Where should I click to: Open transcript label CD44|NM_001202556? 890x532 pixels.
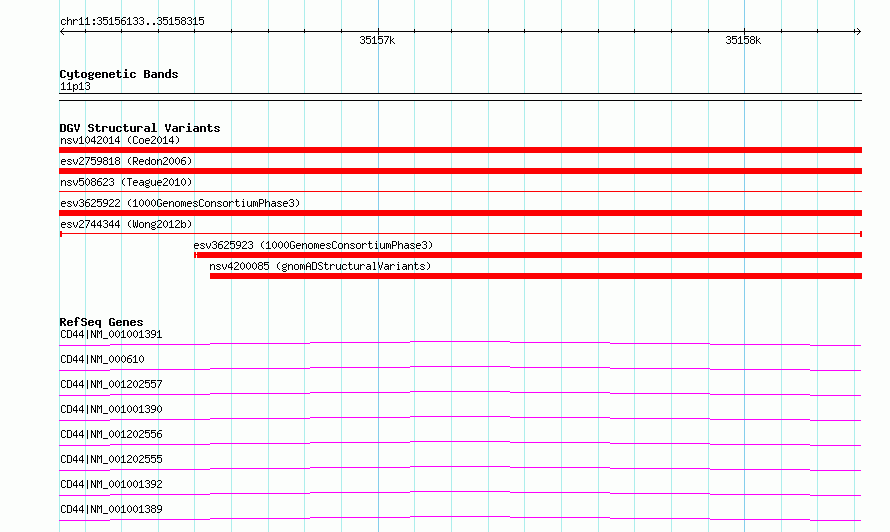[x=111, y=434]
